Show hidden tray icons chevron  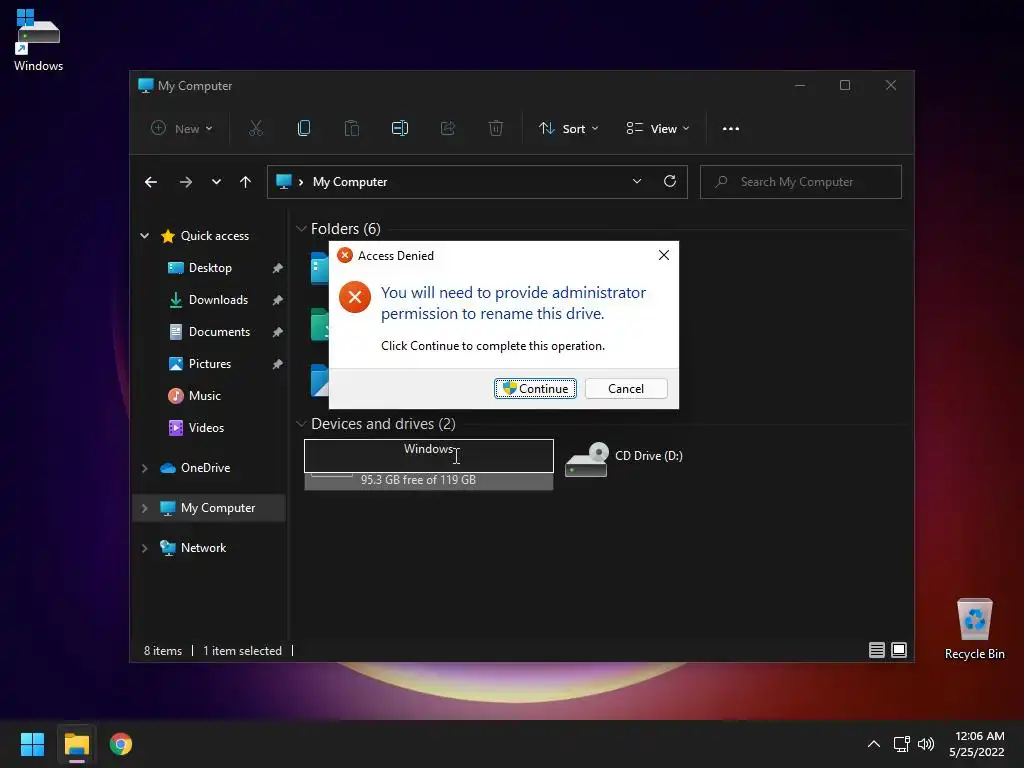point(874,744)
